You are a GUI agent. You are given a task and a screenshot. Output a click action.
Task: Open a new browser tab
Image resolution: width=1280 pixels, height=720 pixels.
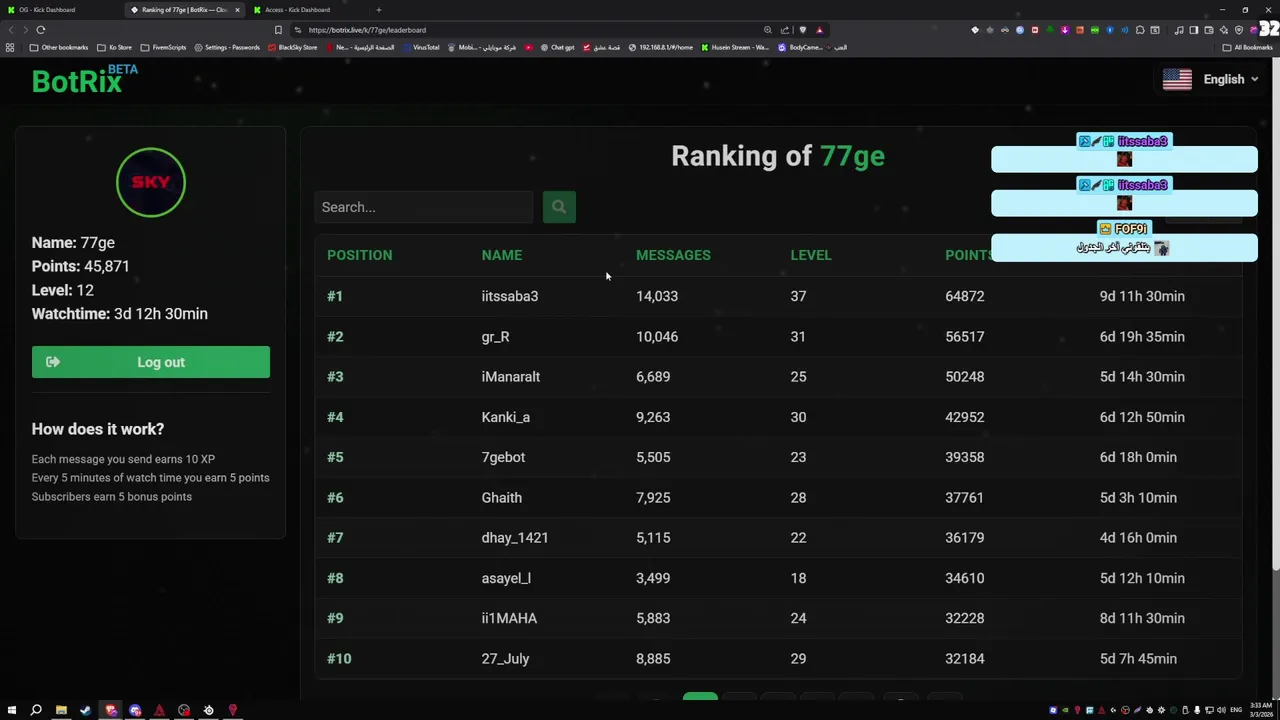click(x=378, y=10)
